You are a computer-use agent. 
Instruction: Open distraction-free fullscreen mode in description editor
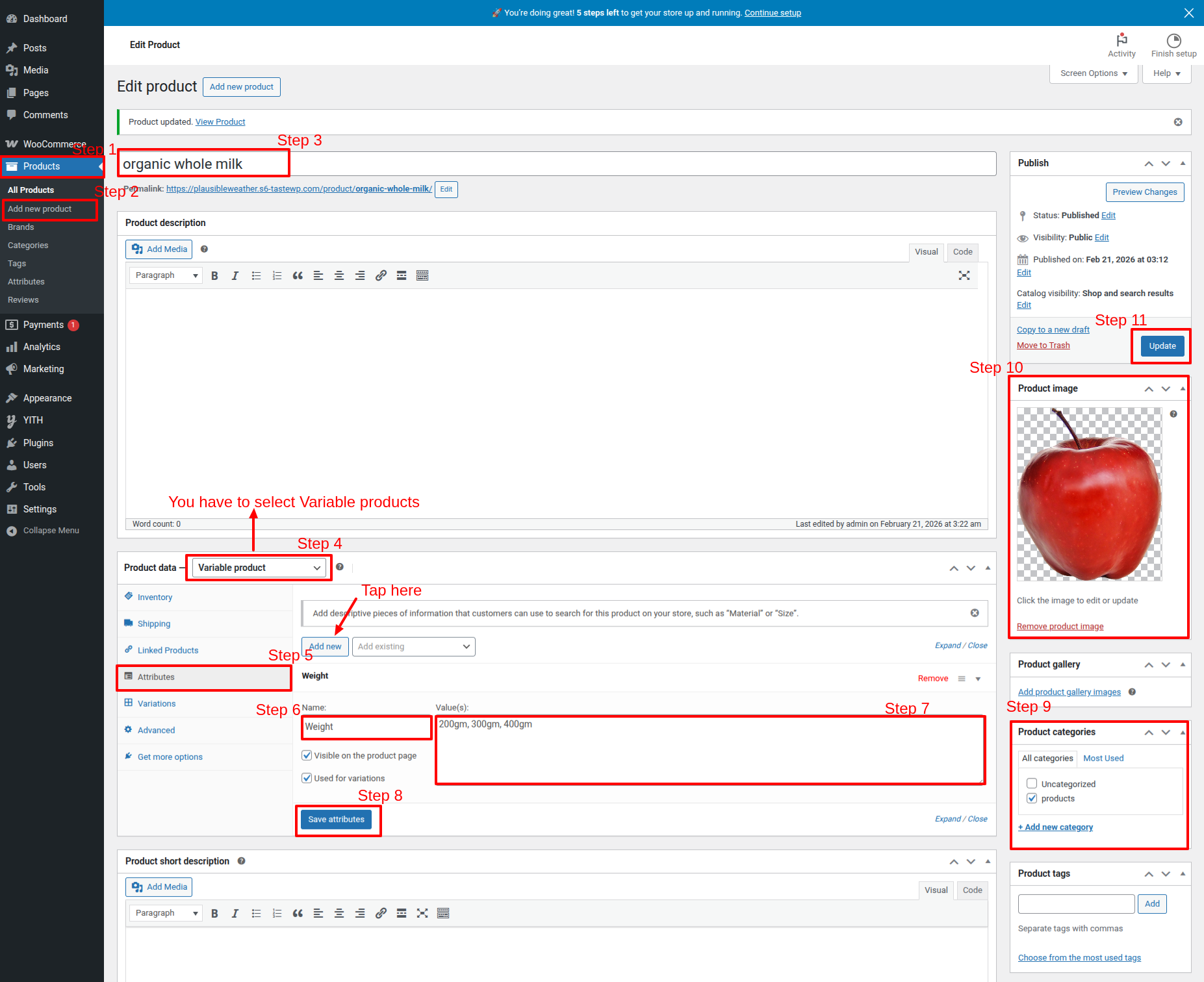964,276
